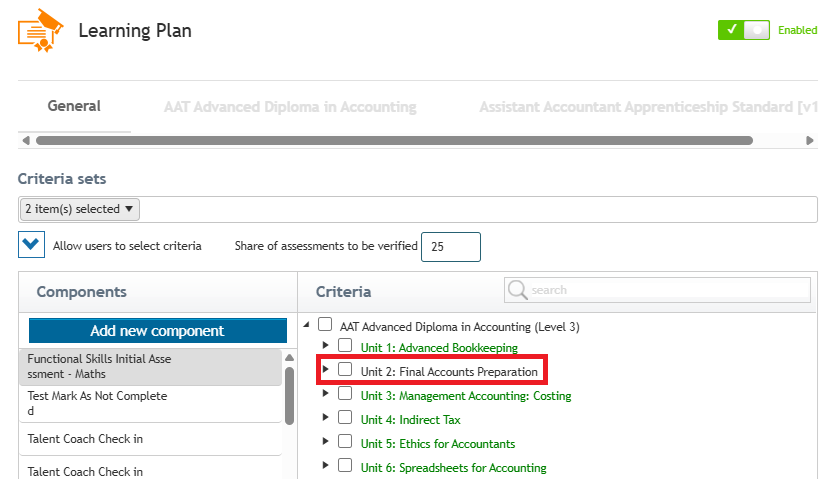Click the tab strip left scroll arrow
This screenshot has width=831, height=479.
coord(26,140)
